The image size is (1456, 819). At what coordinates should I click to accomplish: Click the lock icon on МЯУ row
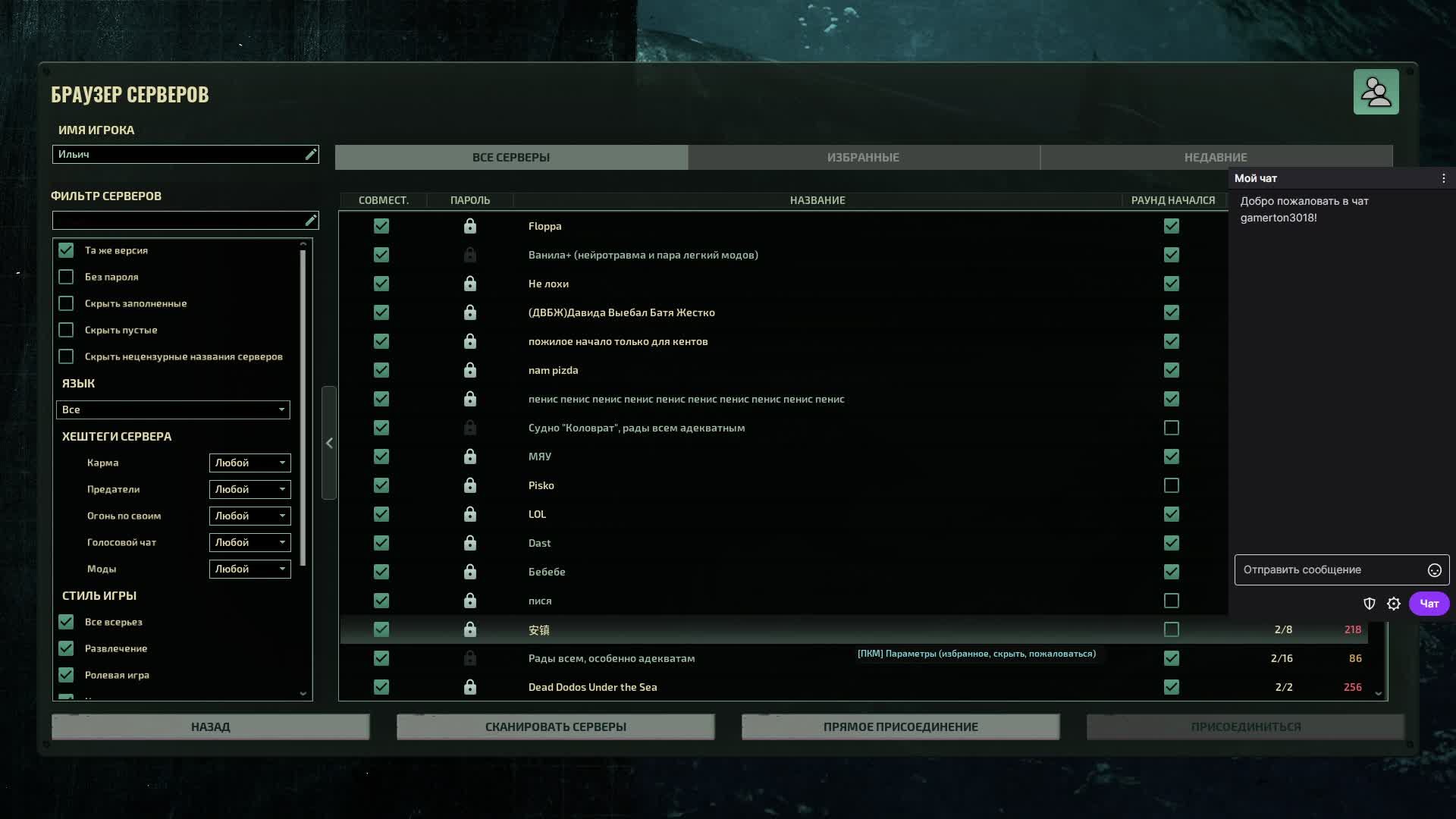(470, 457)
